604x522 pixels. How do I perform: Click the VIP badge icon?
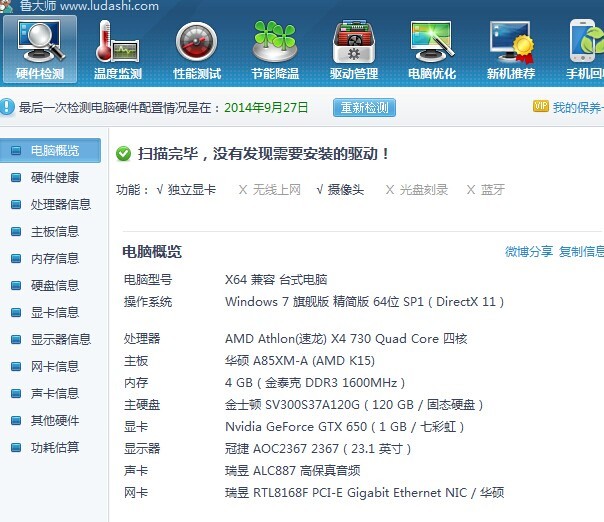pos(541,106)
